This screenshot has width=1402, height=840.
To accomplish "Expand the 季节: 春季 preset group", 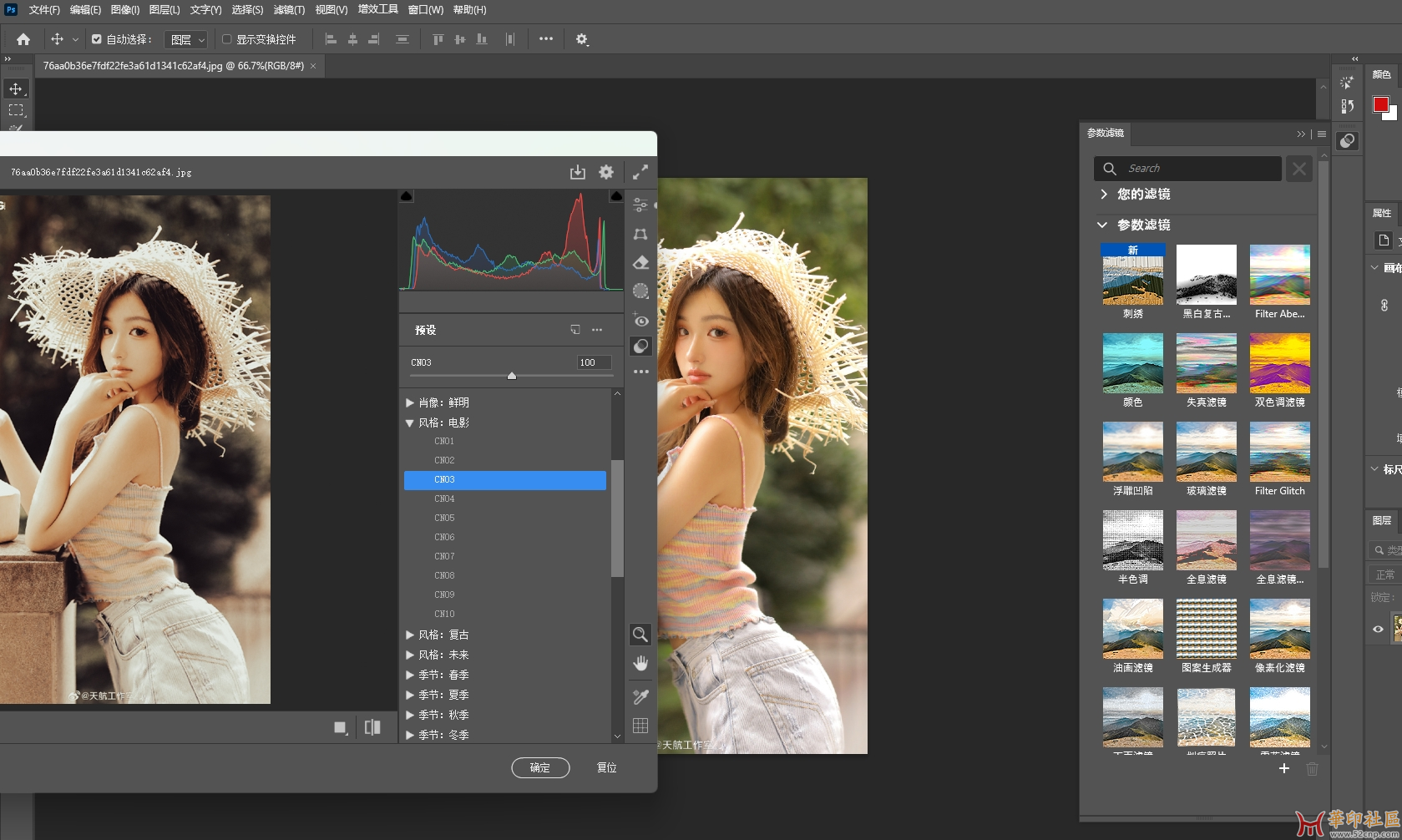I will click(410, 675).
